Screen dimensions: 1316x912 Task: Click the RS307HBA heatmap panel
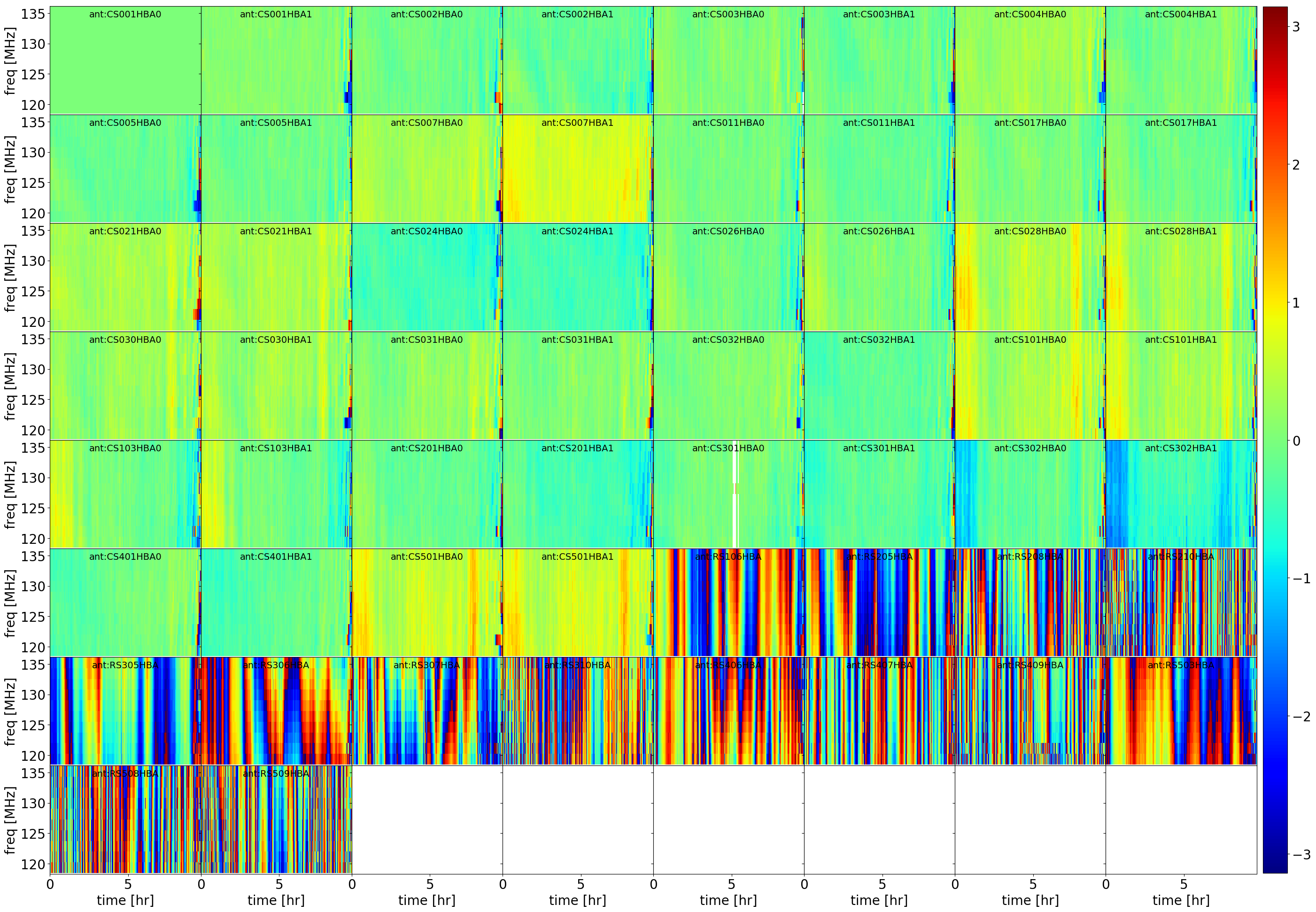pos(427,711)
